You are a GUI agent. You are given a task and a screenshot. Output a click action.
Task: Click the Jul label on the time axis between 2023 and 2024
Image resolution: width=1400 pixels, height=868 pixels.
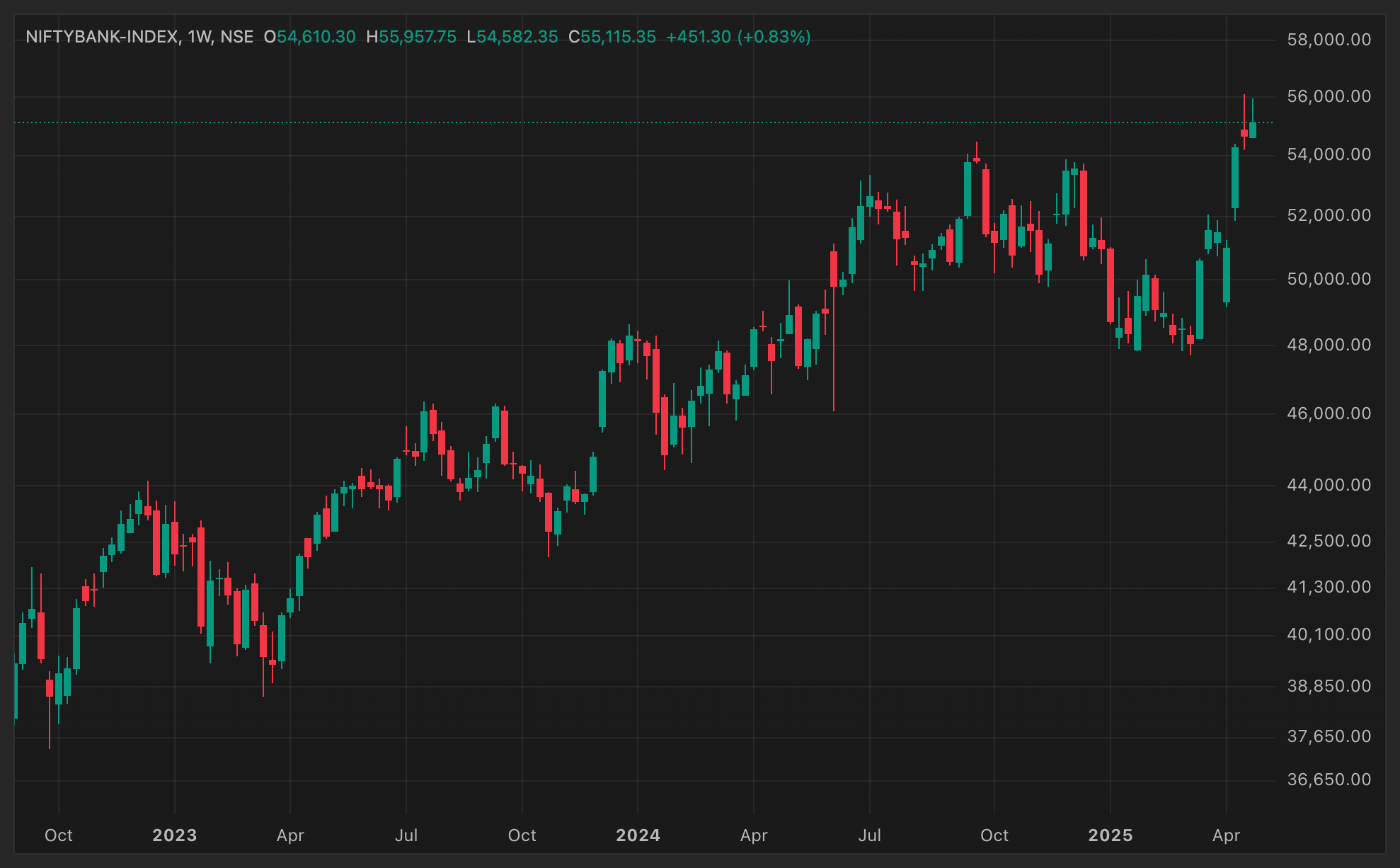(x=406, y=835)
